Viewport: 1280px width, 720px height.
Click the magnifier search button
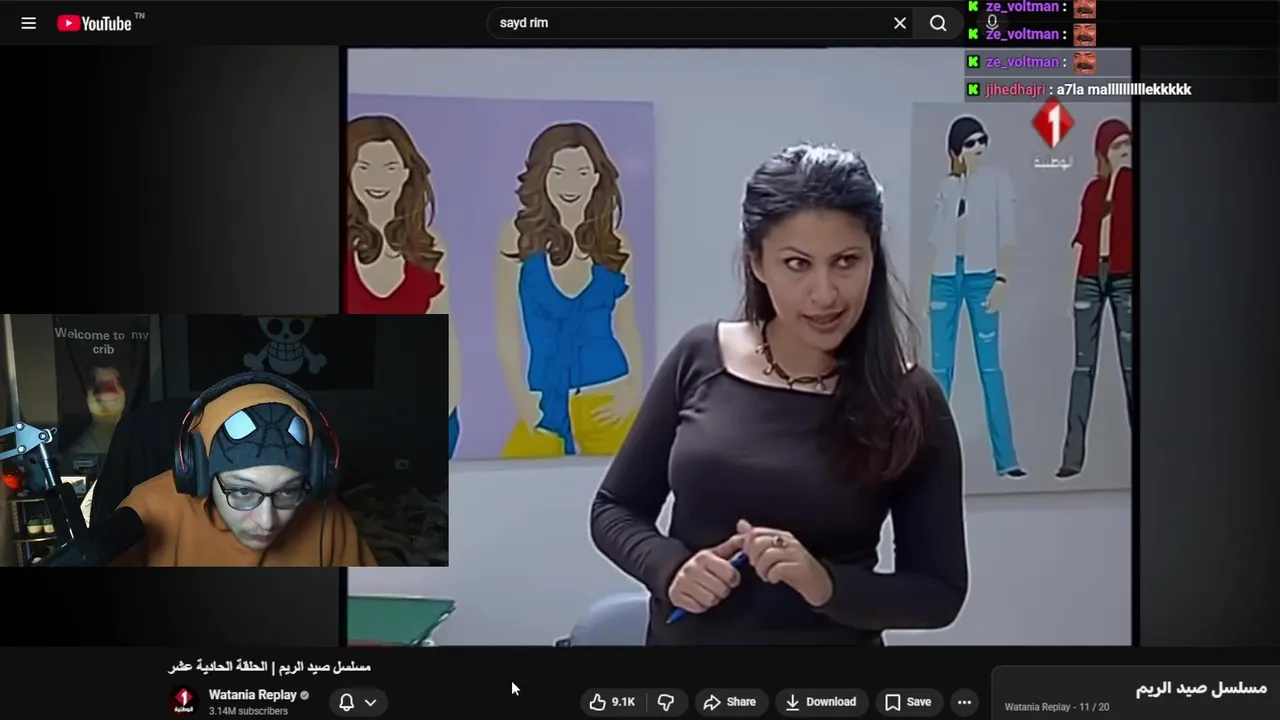pos(938,23)
